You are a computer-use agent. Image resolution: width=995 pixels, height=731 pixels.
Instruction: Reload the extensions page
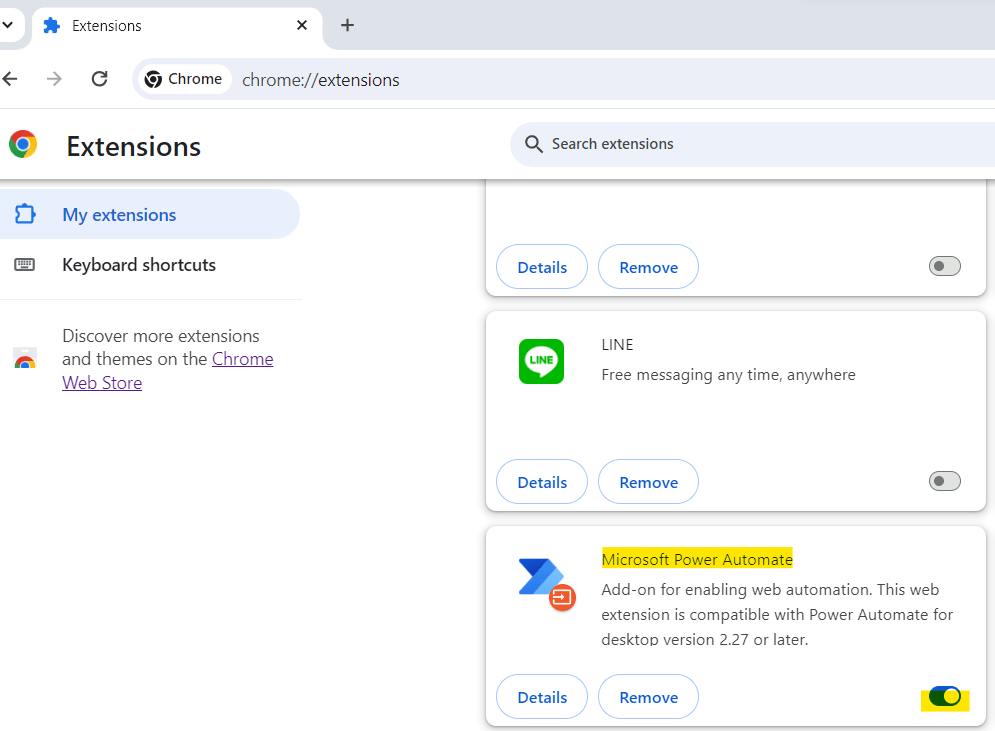pos(99,79)
